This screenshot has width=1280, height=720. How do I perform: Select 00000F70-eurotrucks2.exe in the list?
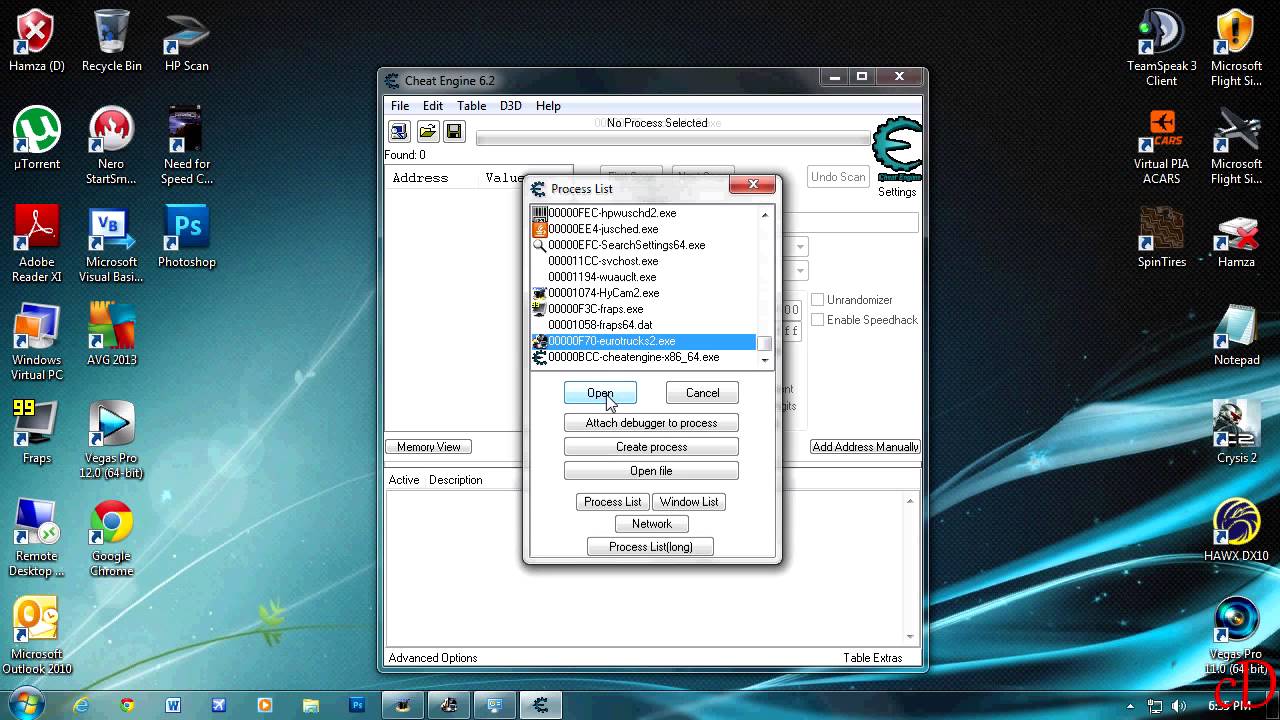pos(643,341)
